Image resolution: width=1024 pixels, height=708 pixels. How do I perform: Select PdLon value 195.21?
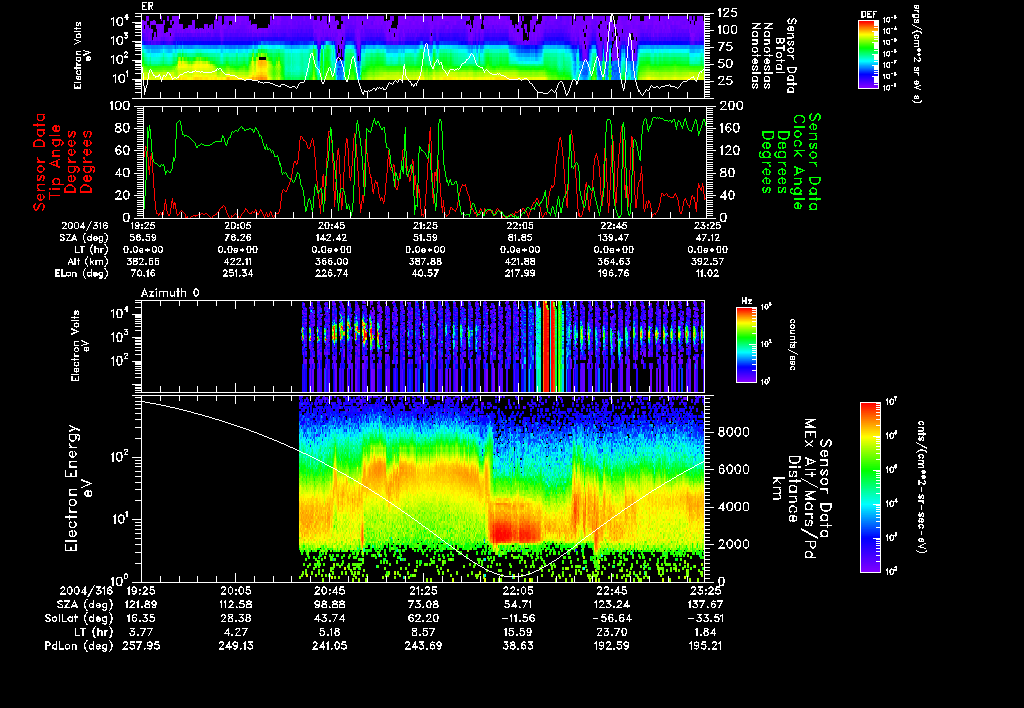[x=704, y=645]
